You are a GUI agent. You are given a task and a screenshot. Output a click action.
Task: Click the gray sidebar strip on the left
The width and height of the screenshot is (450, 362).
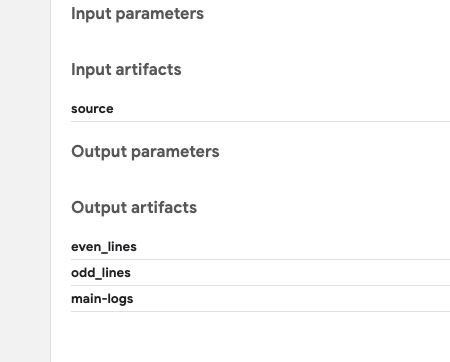click(25, 181)
